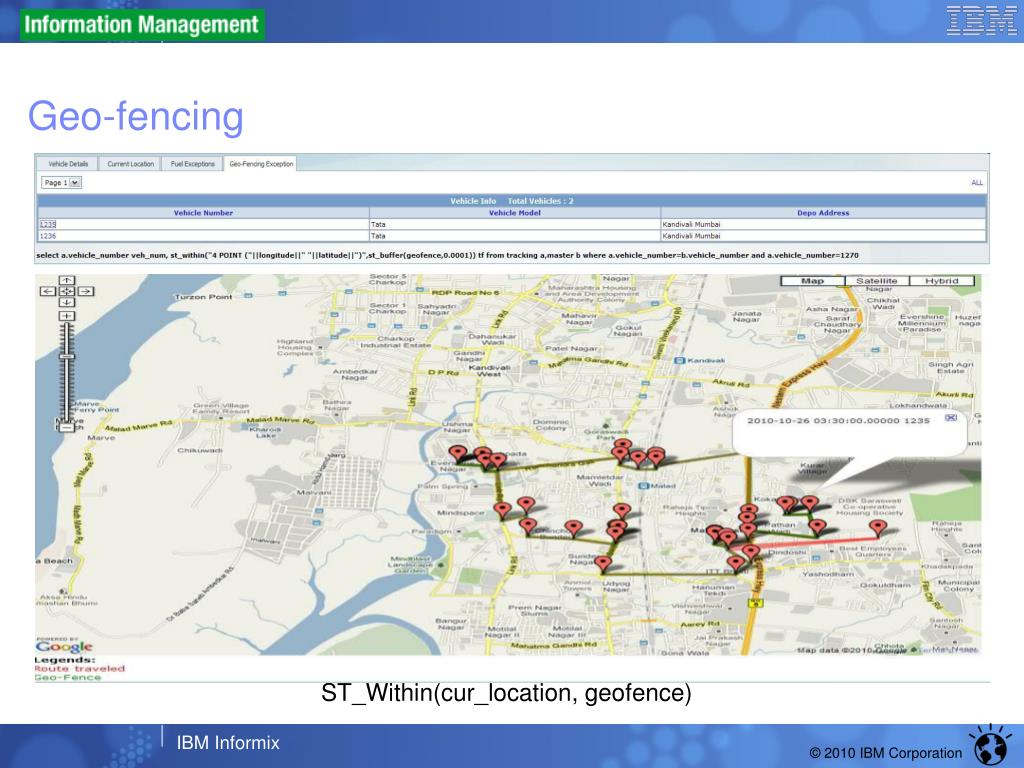The image size is (1024, 768).
Task: Click the topmost marker below Goraswadi Park
Action: tap(622, 445)
